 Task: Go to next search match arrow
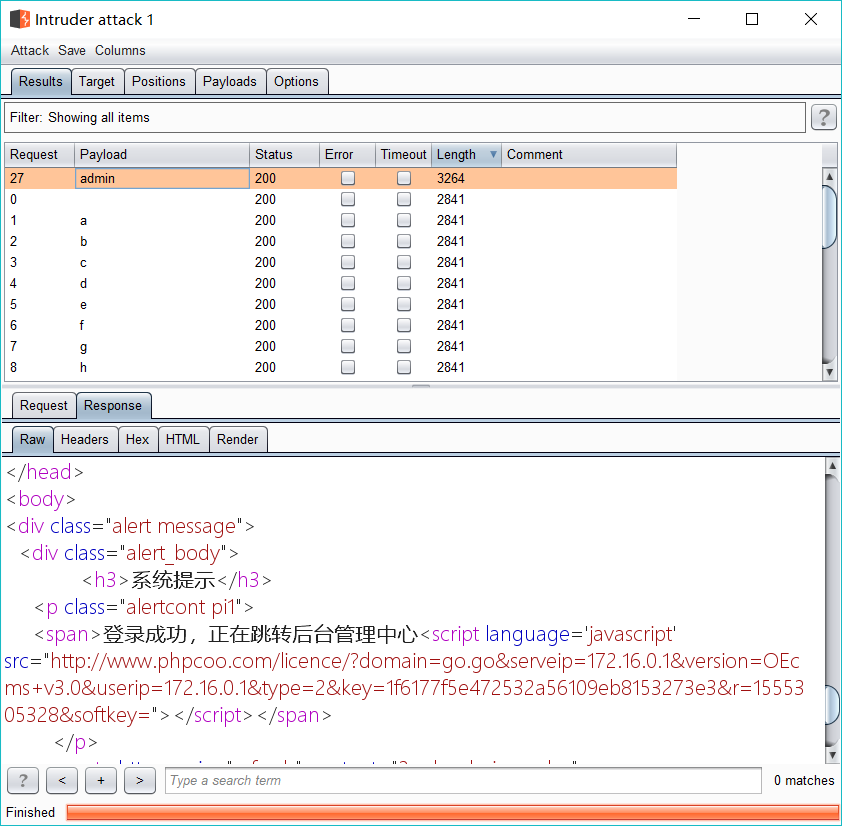click(140, 780)
